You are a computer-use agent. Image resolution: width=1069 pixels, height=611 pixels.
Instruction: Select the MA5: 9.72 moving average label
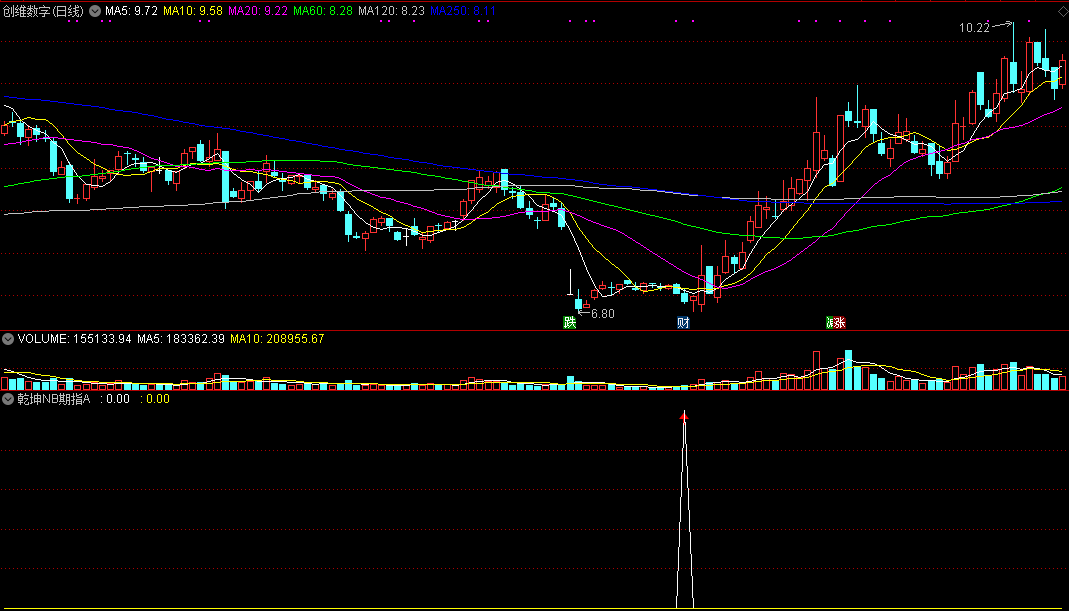tap(131, 11)
